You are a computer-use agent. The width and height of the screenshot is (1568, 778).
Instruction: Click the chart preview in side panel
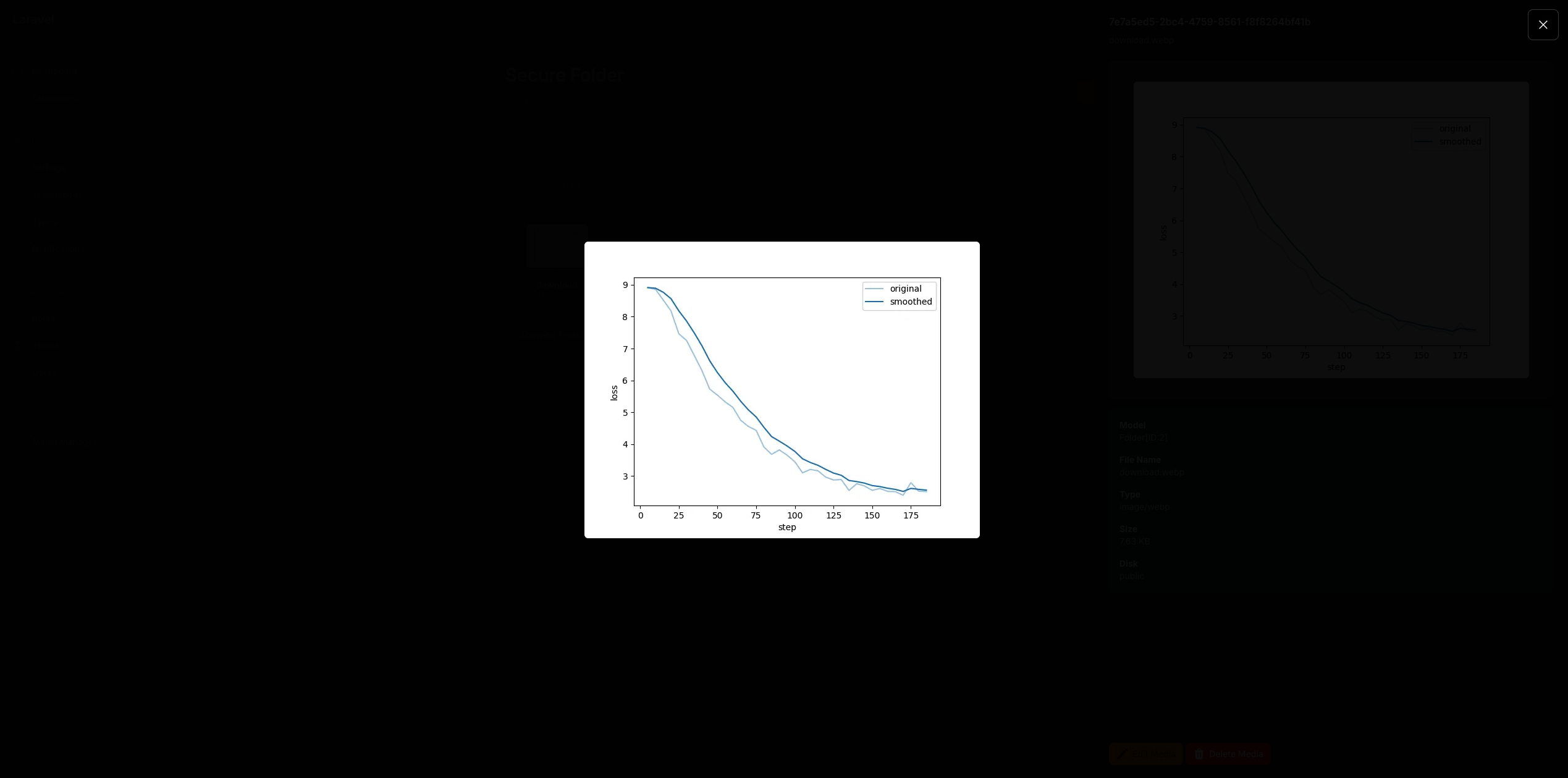(x=1331, y=230)
